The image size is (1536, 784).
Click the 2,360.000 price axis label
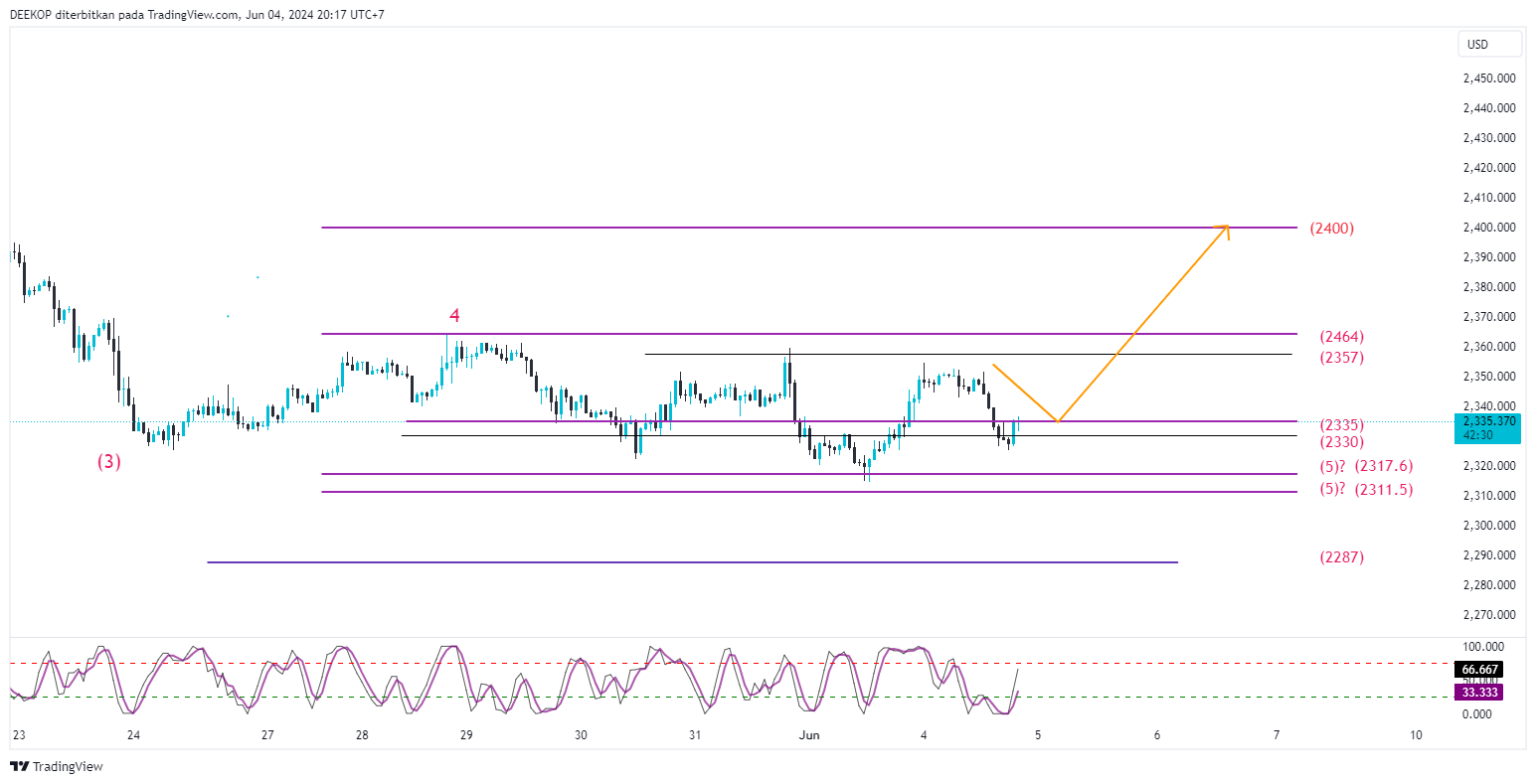1489,346
